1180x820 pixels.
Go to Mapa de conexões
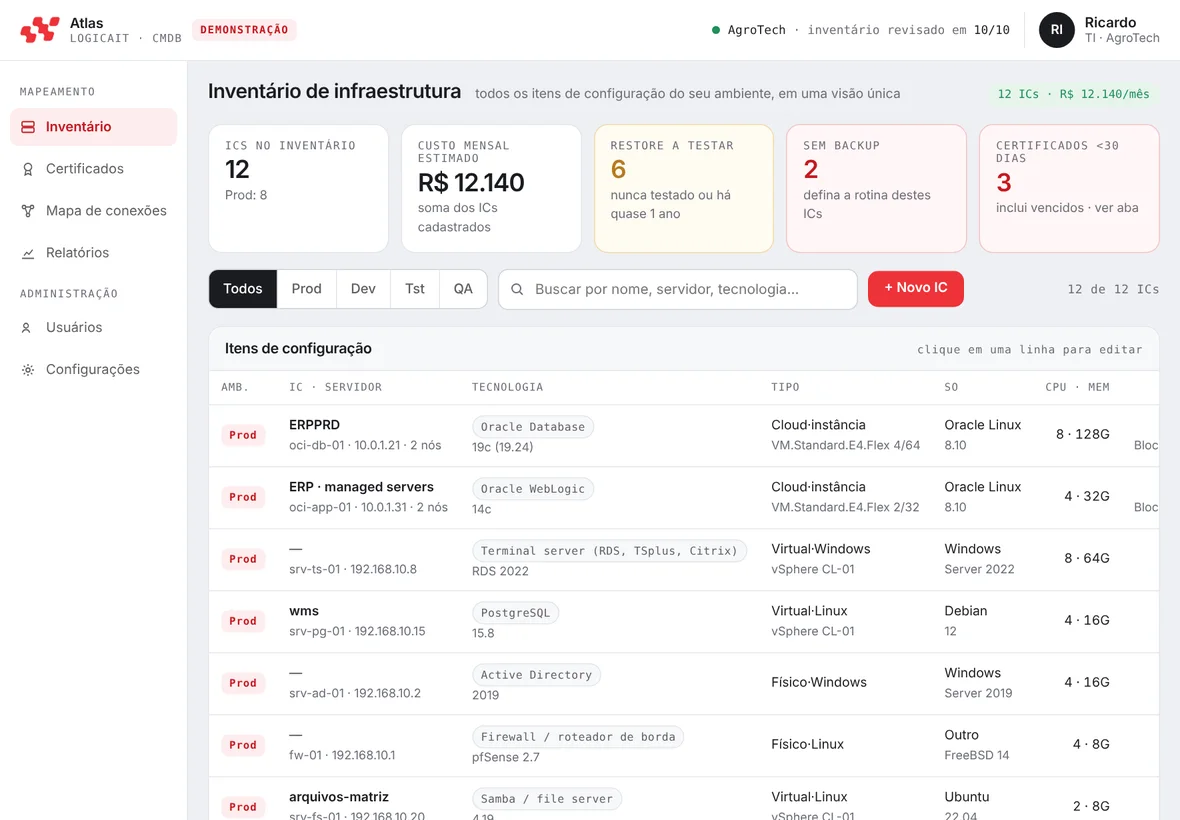(x=93, y=211)
